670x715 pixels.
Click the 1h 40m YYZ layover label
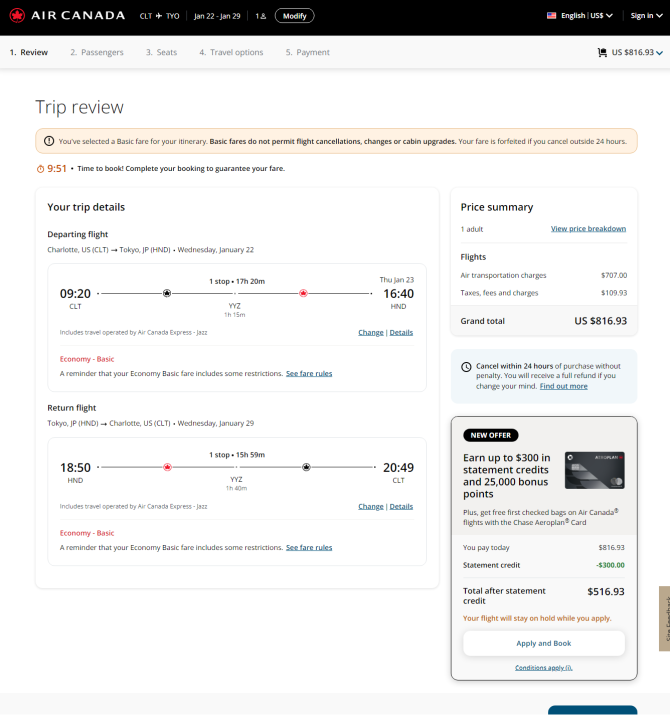point(236,488)
